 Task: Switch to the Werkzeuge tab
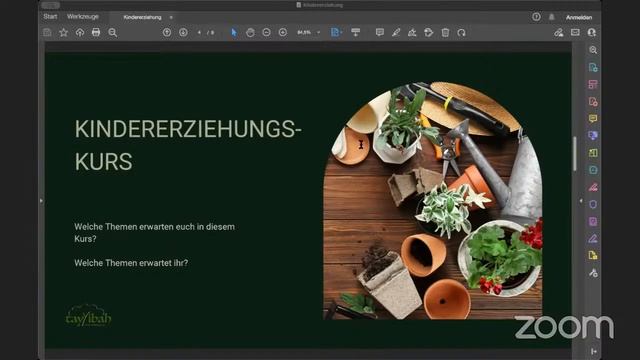[83, 17]
